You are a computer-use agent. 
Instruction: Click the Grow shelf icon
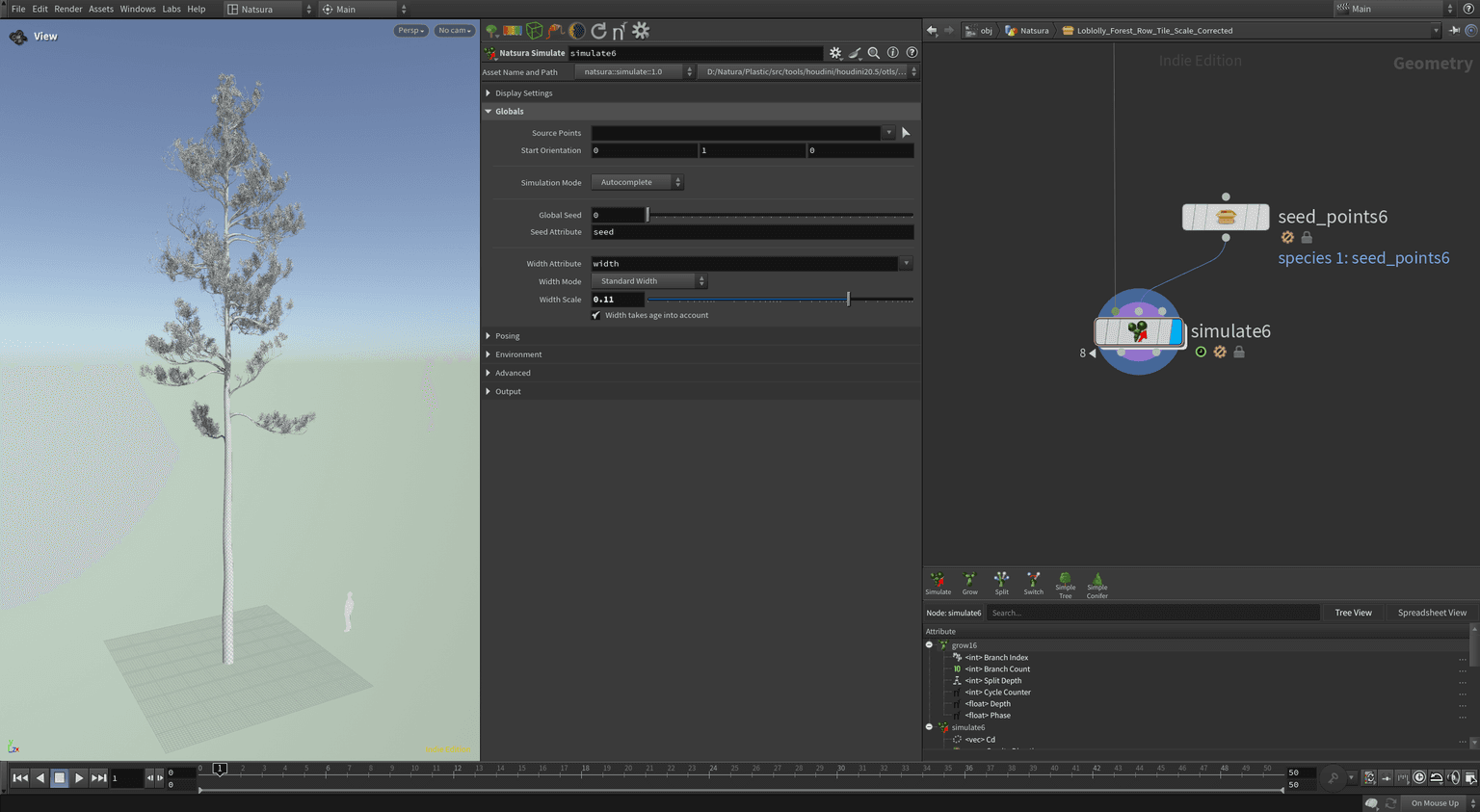pyautogui.click(x=969, y=584)
